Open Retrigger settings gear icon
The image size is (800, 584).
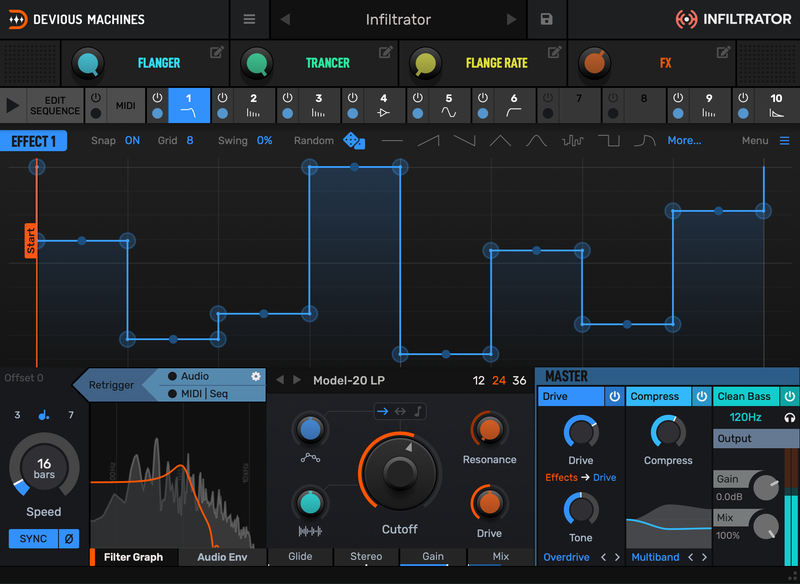[255, 376]
